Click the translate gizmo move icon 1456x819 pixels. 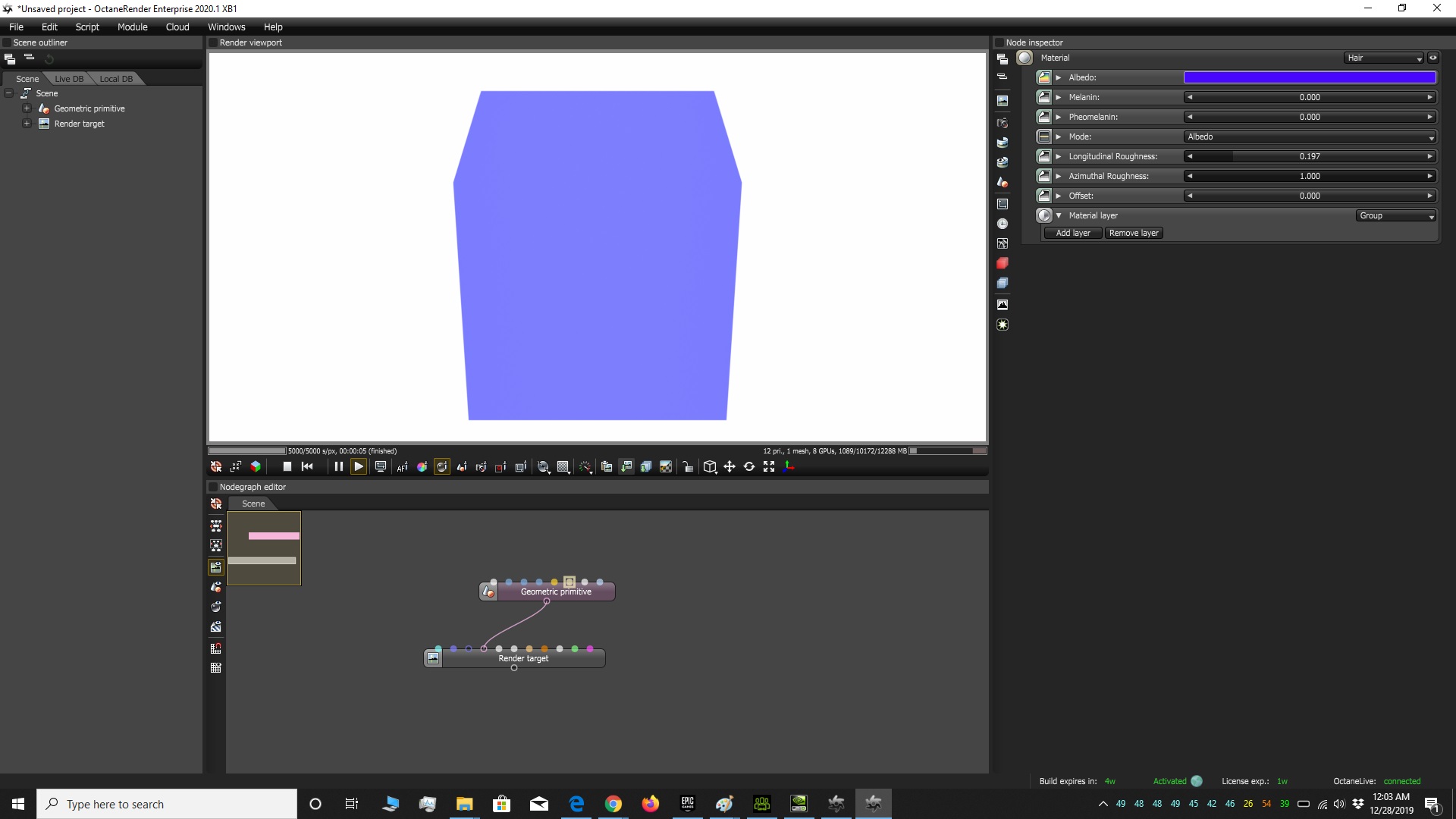coord(730,466)
